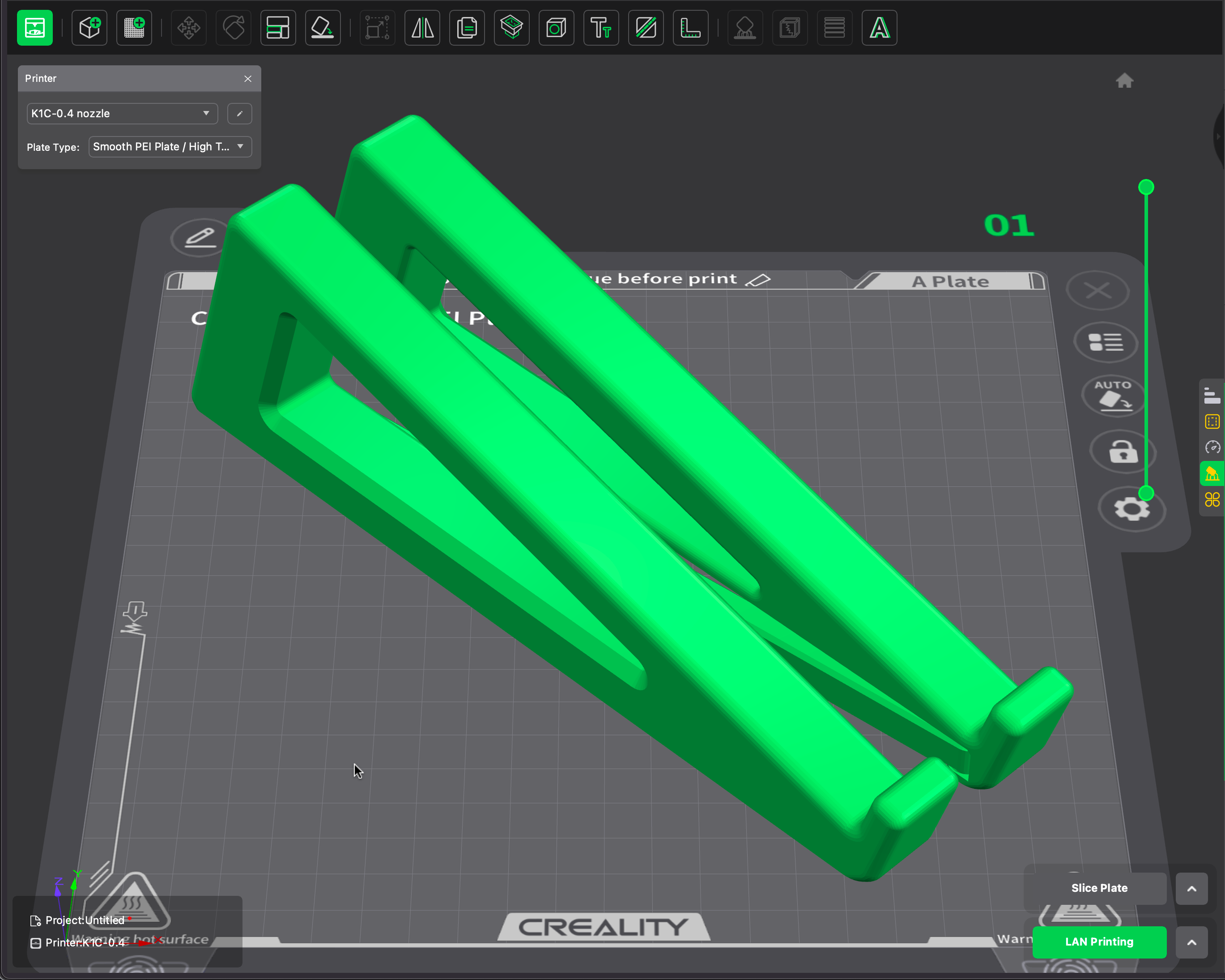Expand the Slice Plate options arrow

click(x=1191, y=888)
